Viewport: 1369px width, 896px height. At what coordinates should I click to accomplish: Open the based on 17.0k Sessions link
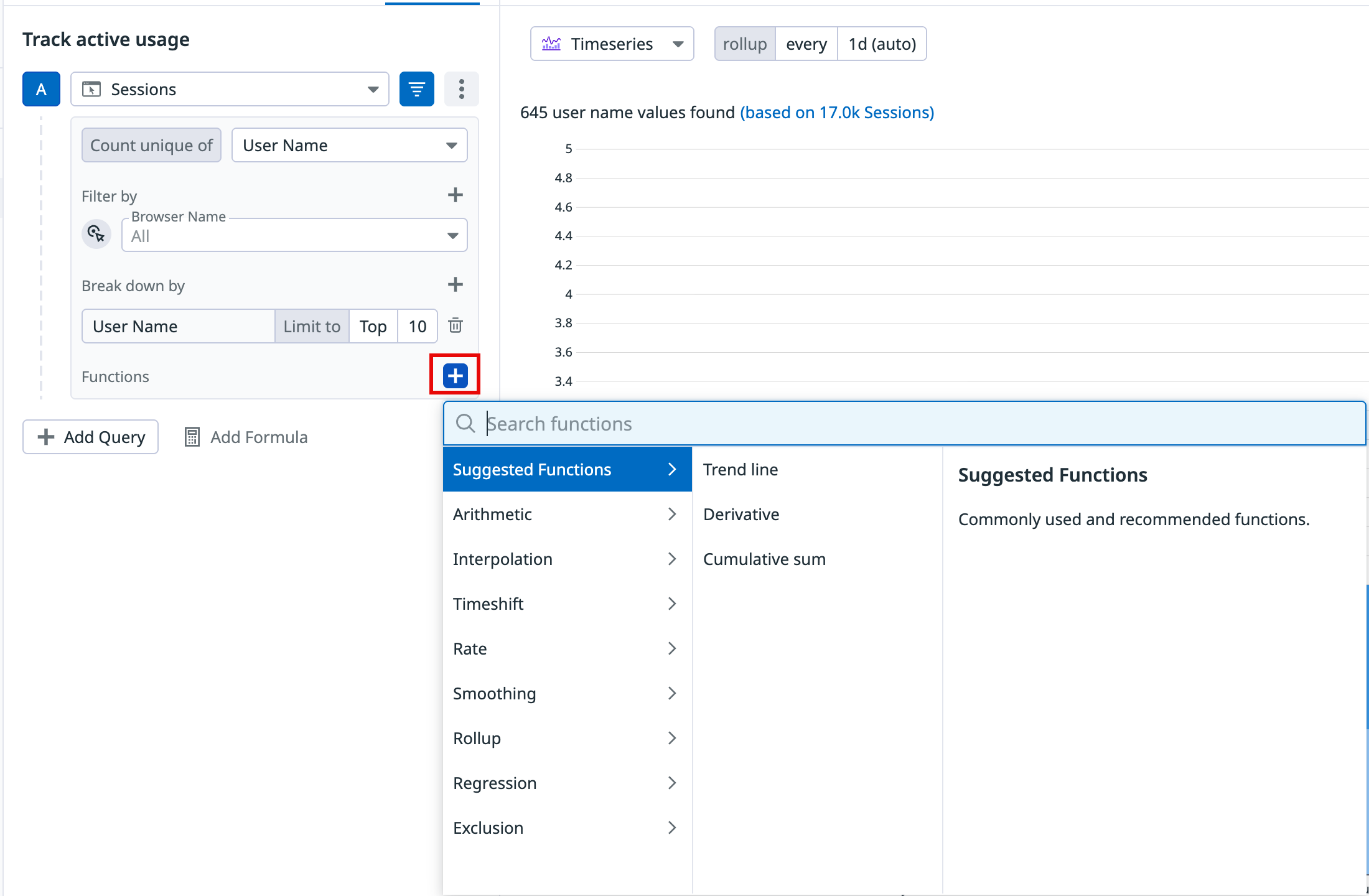(x=836, y=113)
